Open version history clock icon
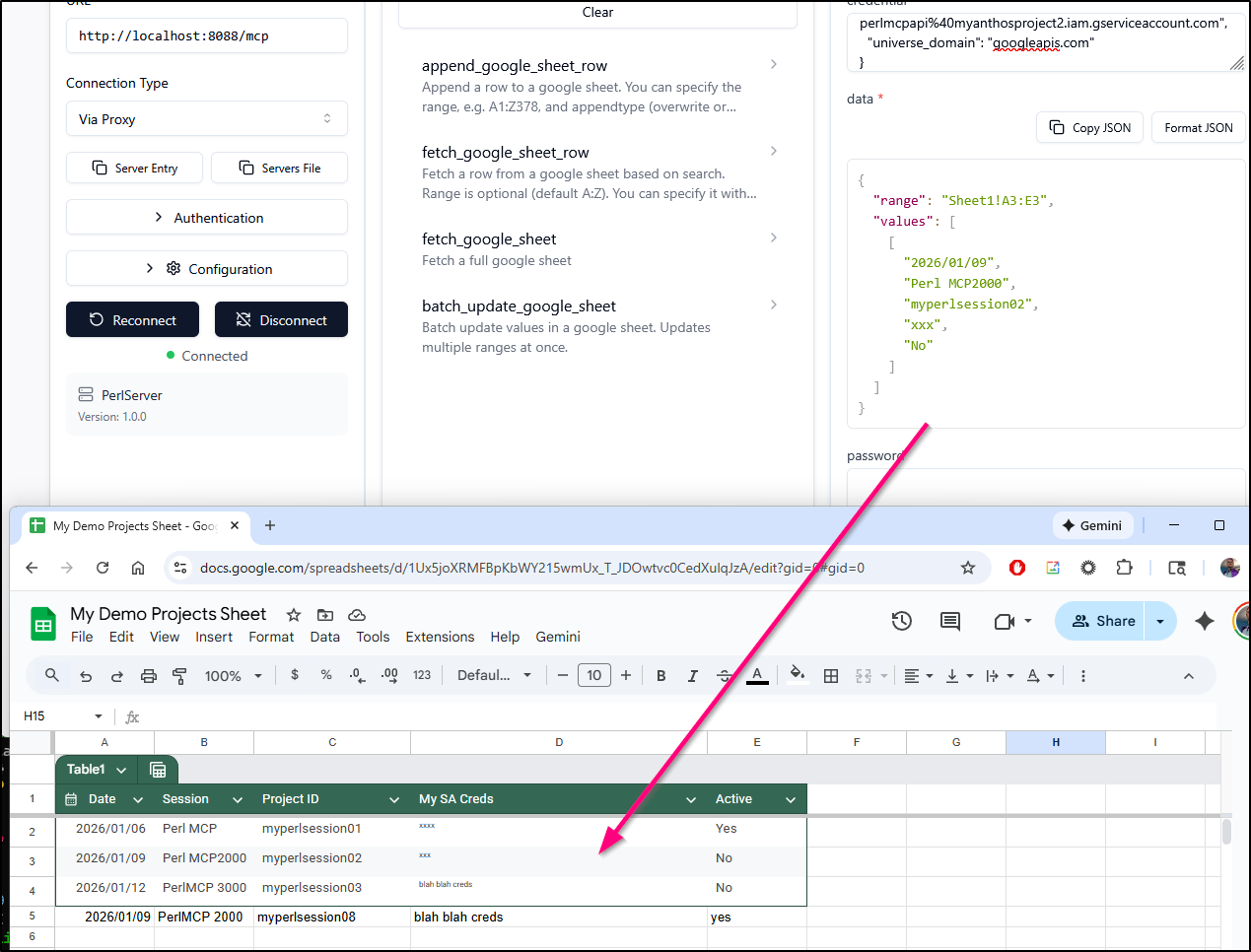 click(x=901, y=621)
